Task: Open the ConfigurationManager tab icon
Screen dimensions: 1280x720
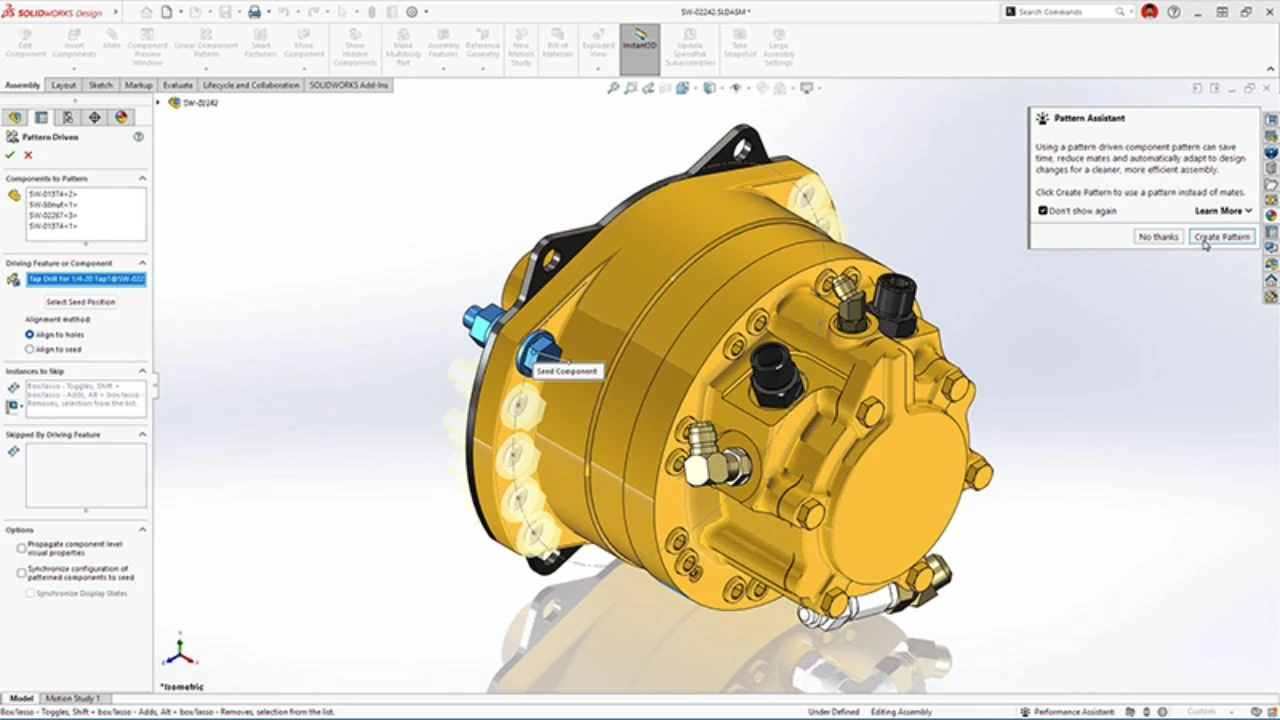Action: 68,117
